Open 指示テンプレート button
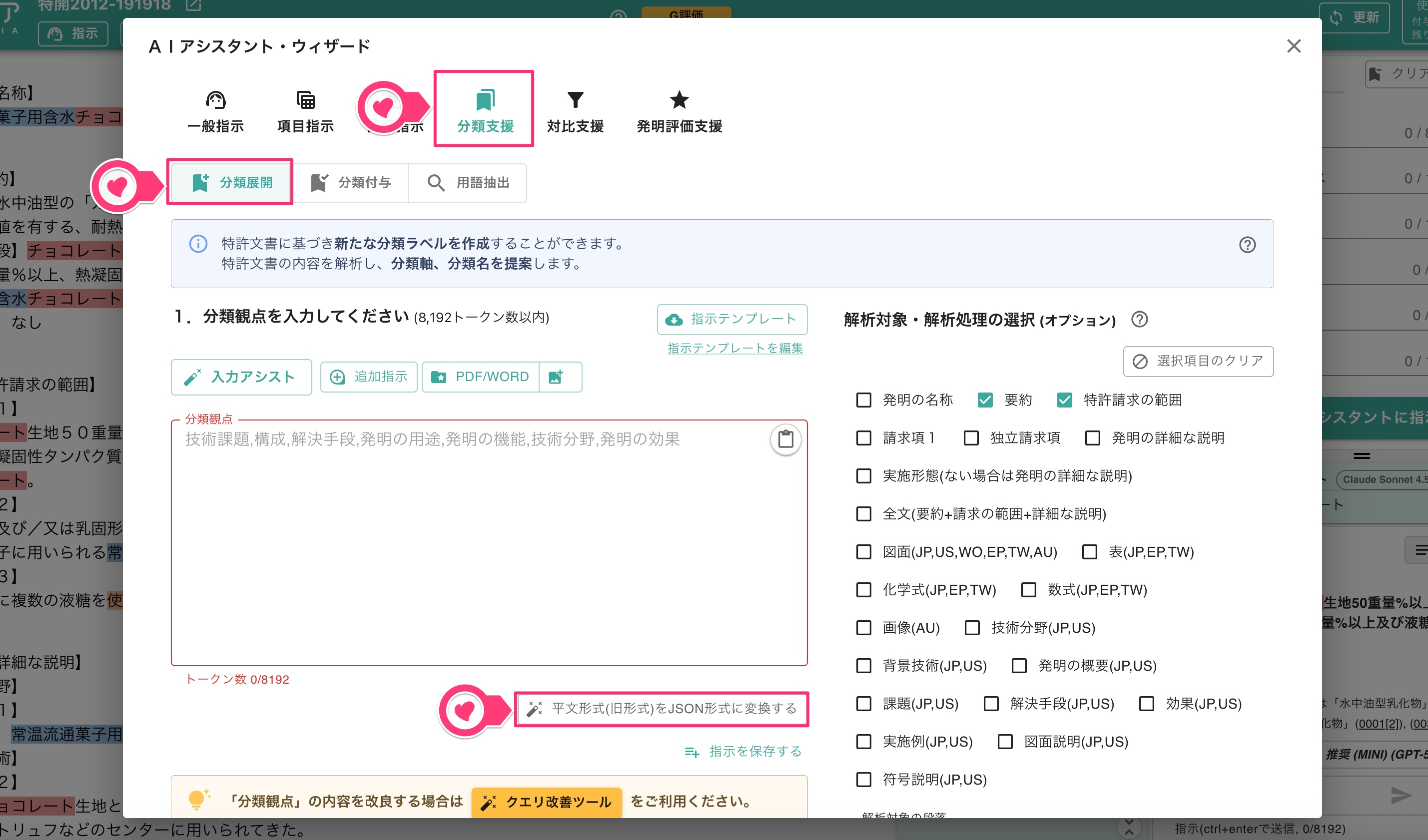 (x=731, y=320)
